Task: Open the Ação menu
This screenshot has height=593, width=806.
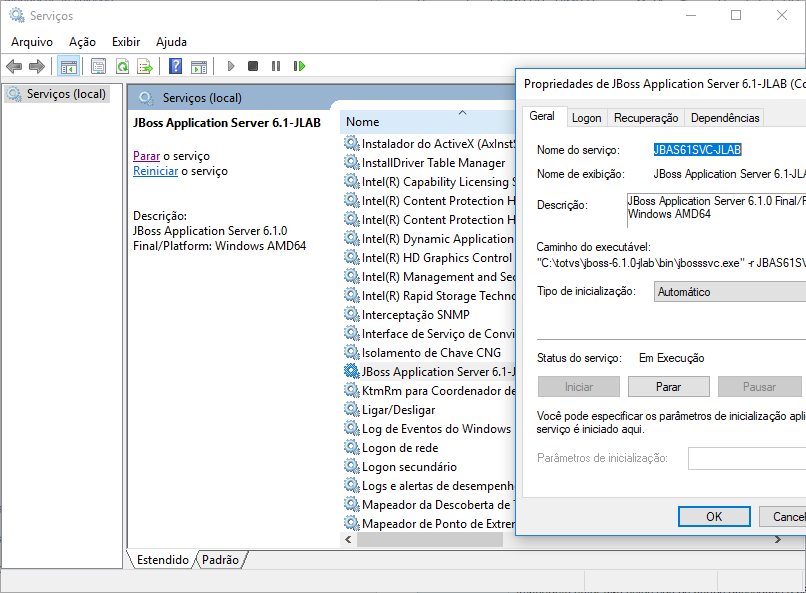Action: coord(82,42)
